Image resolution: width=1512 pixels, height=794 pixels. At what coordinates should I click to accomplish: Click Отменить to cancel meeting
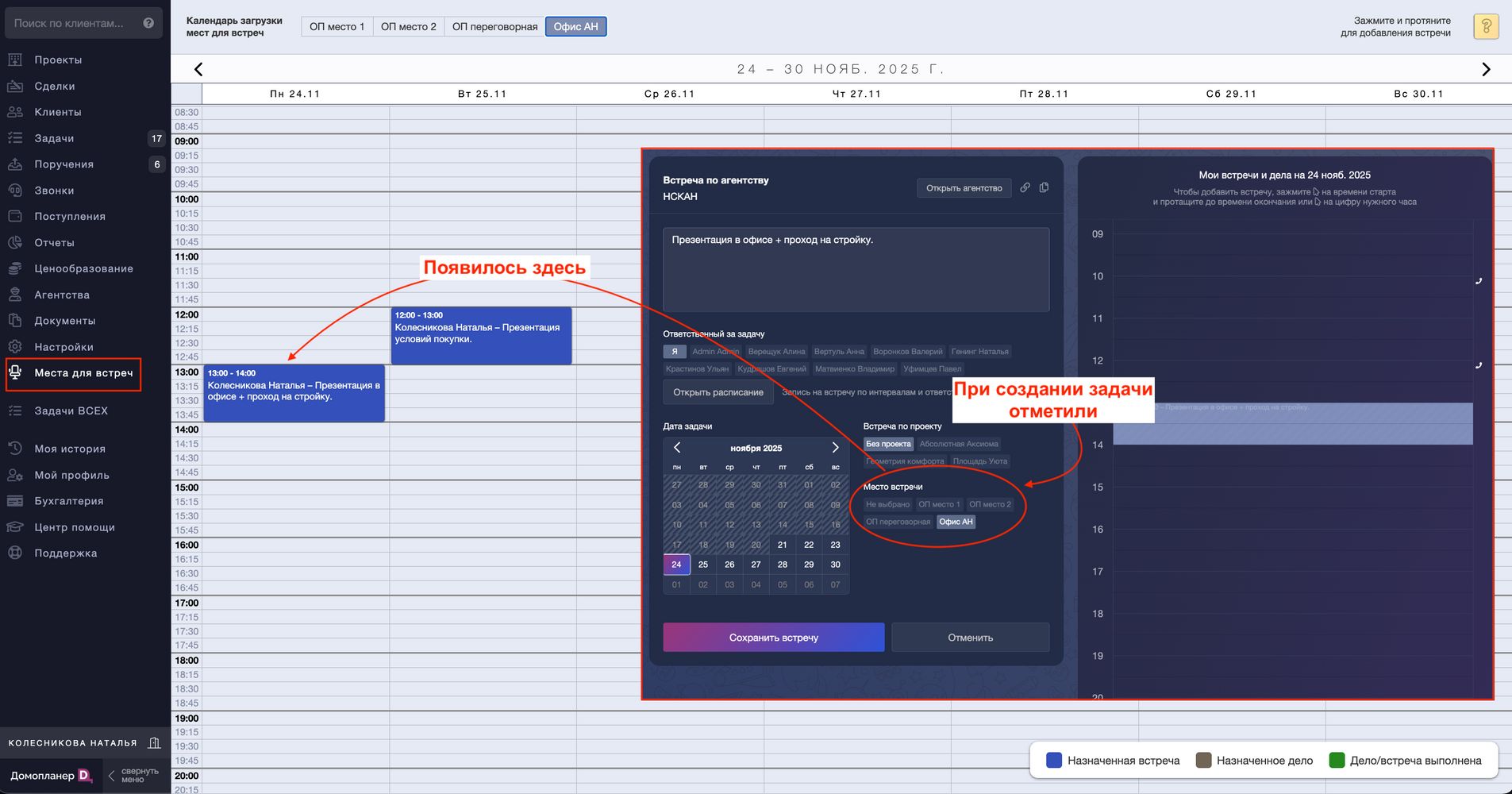pyautogui.click(x=971, y=638)
